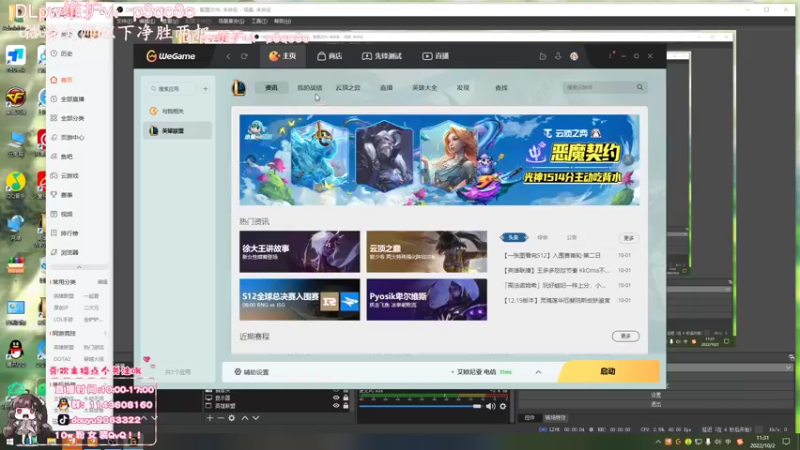This screenshot has height=450, width=800.
Task: Toggle visibility of the 英雄联盟 source in OBS
Action: 336,406
